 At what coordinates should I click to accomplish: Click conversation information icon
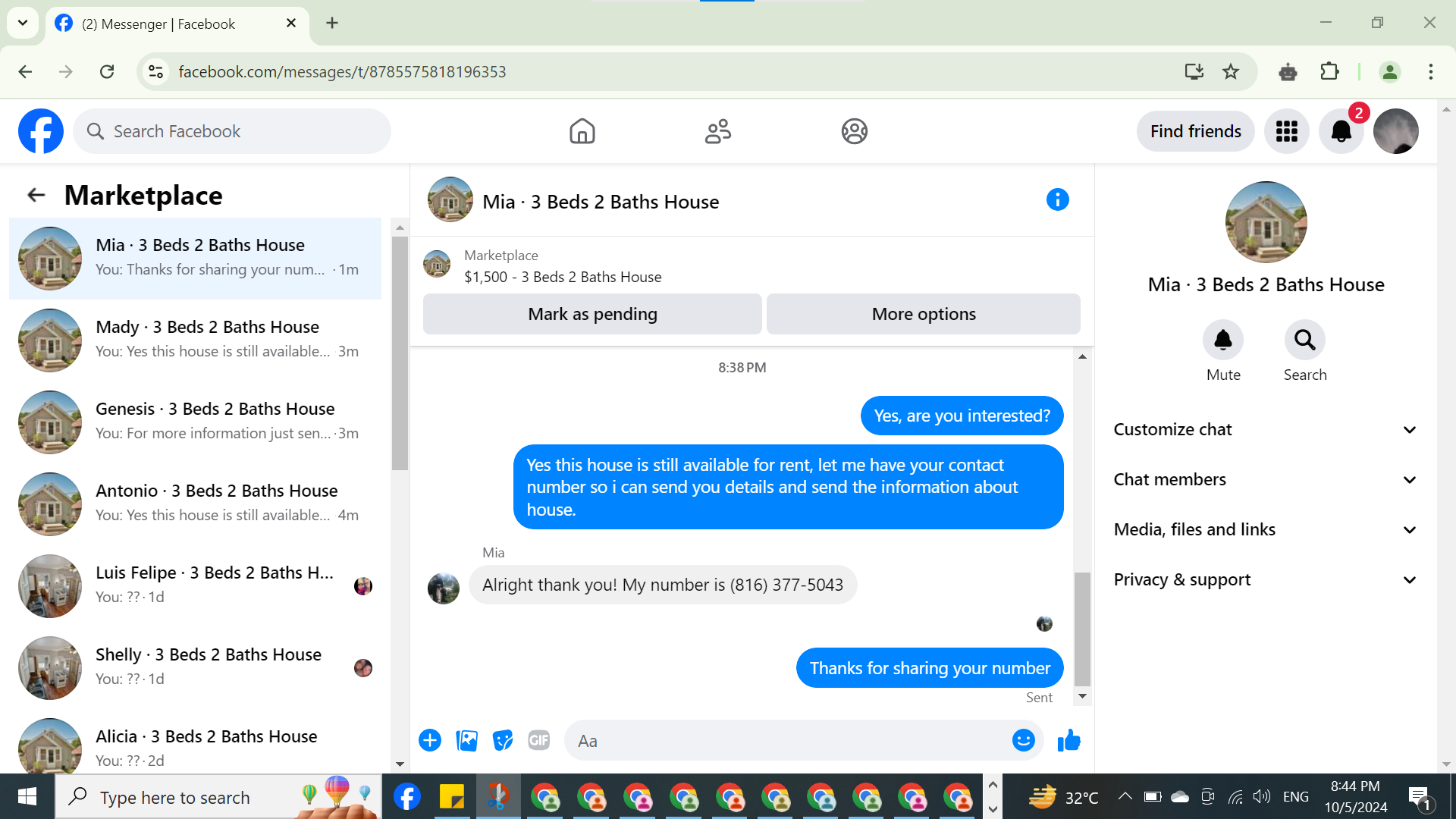click(1057, 200)
